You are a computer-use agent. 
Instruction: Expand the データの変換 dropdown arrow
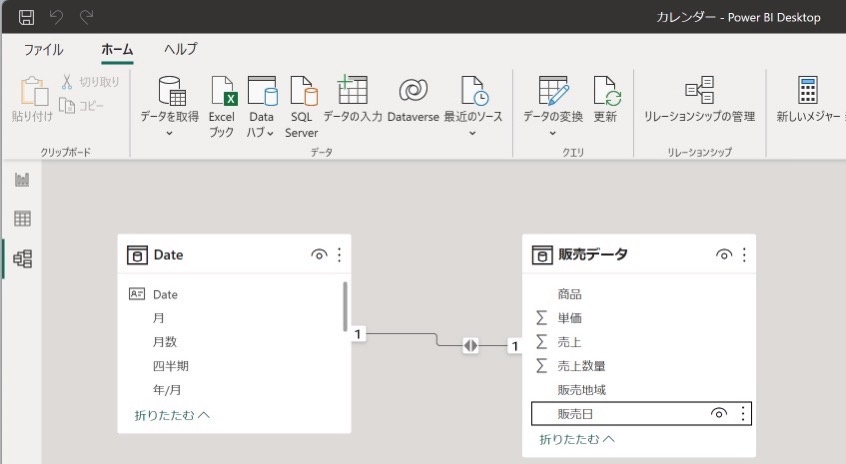(552, 133)
